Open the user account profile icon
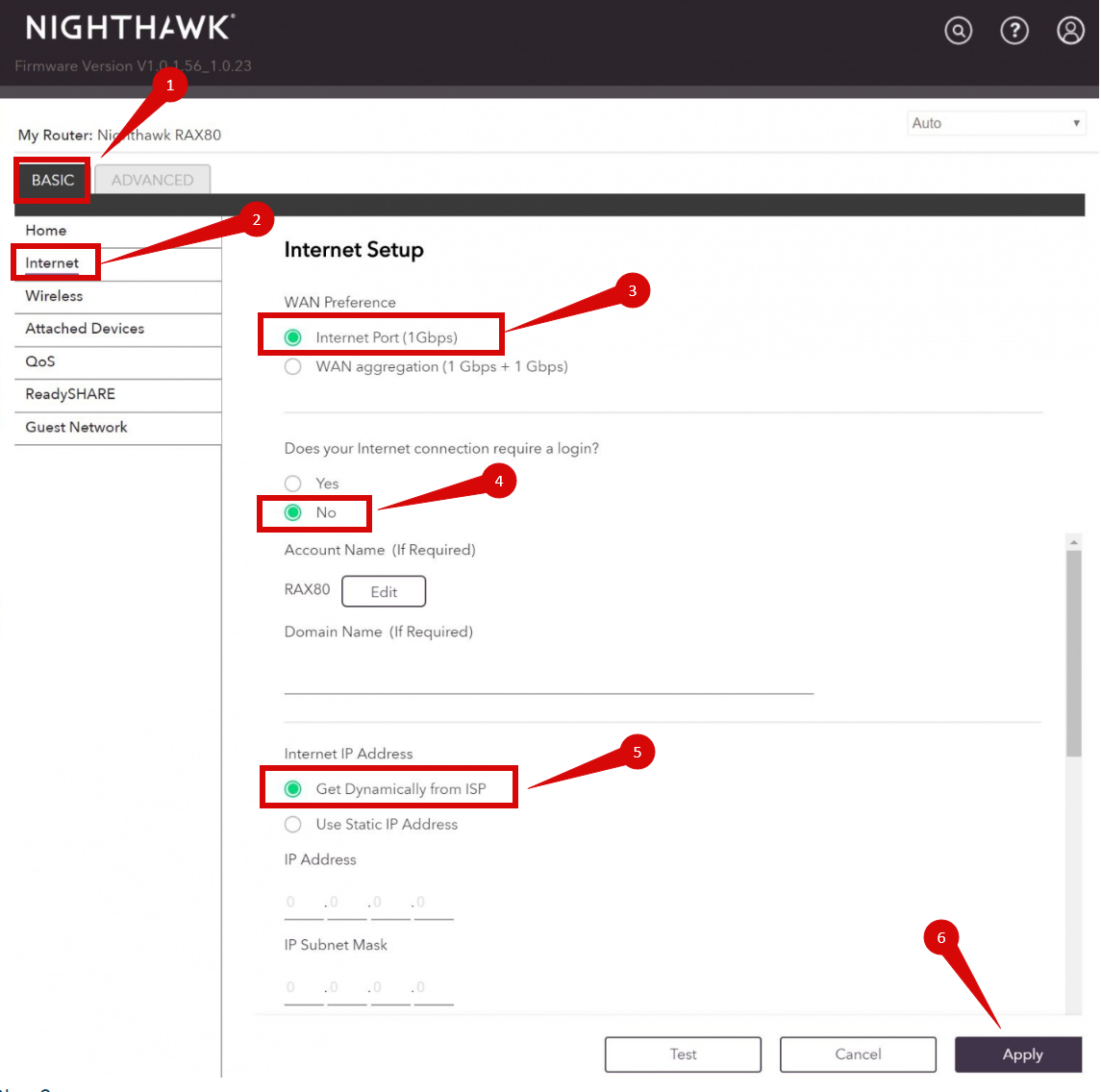Viewport: 1101px width, 1092px height. [1070, 30]
